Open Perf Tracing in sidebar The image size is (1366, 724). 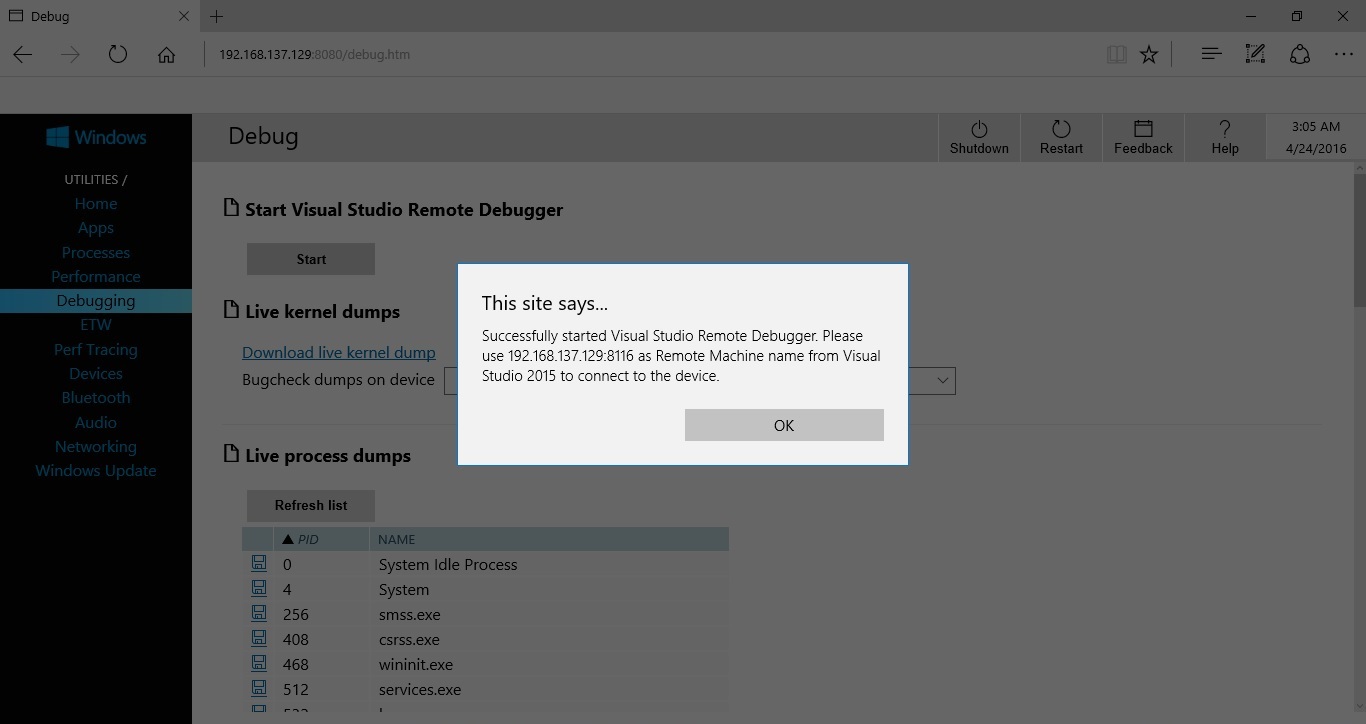click(96, 350)
